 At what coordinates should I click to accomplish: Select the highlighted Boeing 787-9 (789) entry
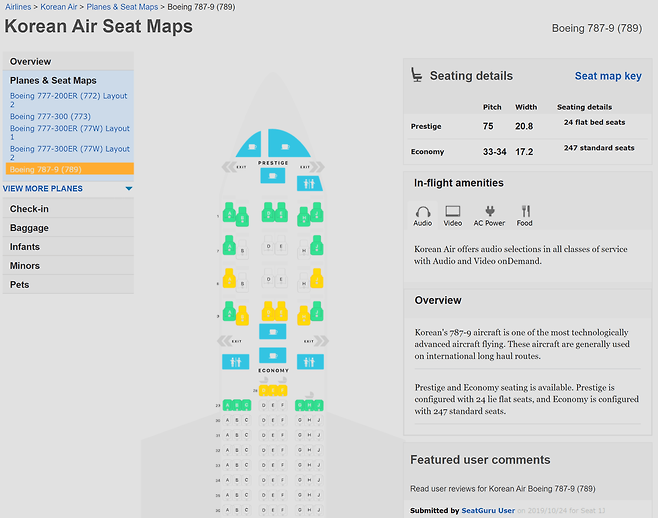tap(70, 169)
